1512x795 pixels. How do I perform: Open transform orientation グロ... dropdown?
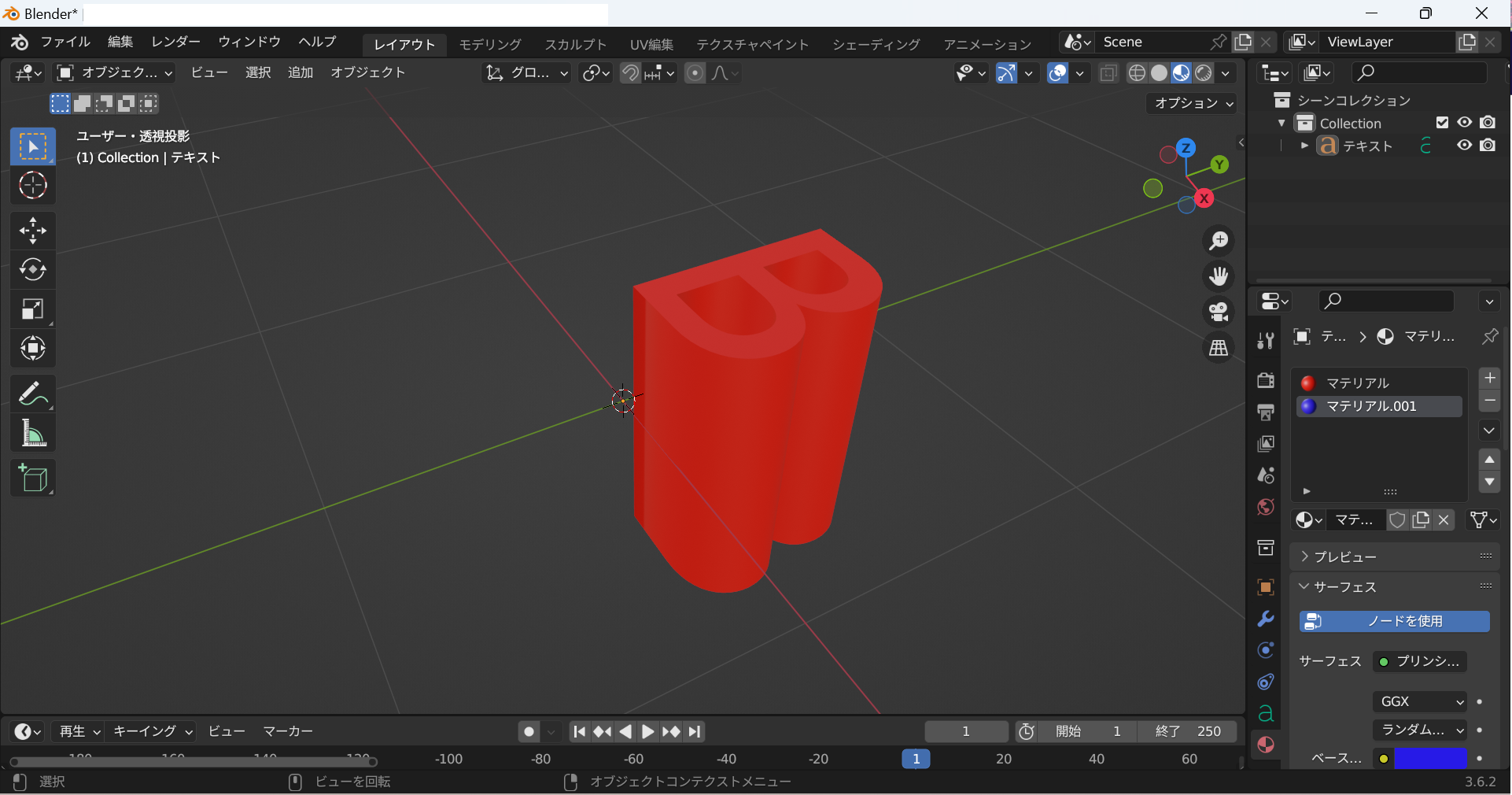[x=526, y=73]
